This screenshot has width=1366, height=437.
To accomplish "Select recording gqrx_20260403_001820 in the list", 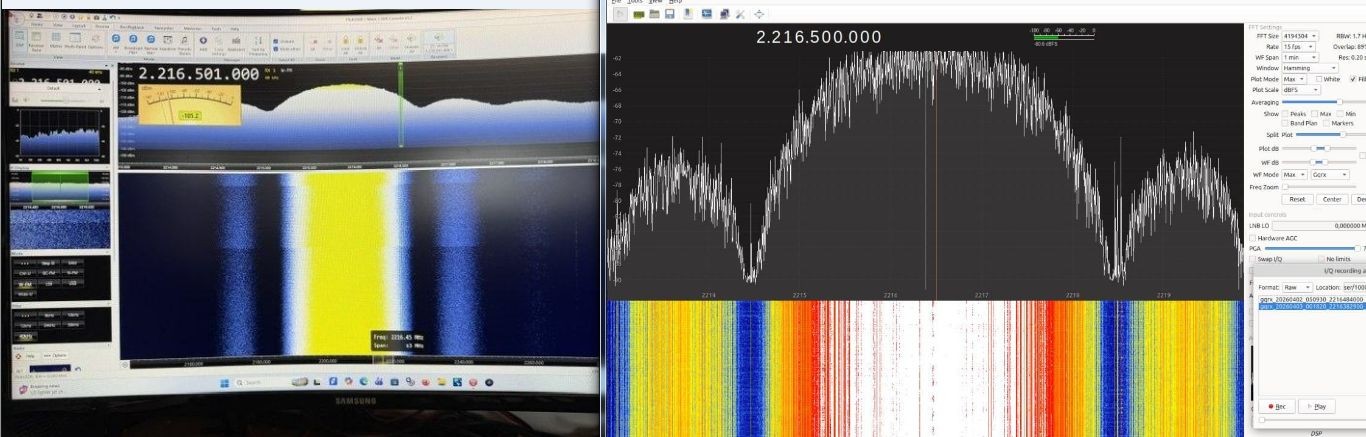I will (x=1312, y=306).
